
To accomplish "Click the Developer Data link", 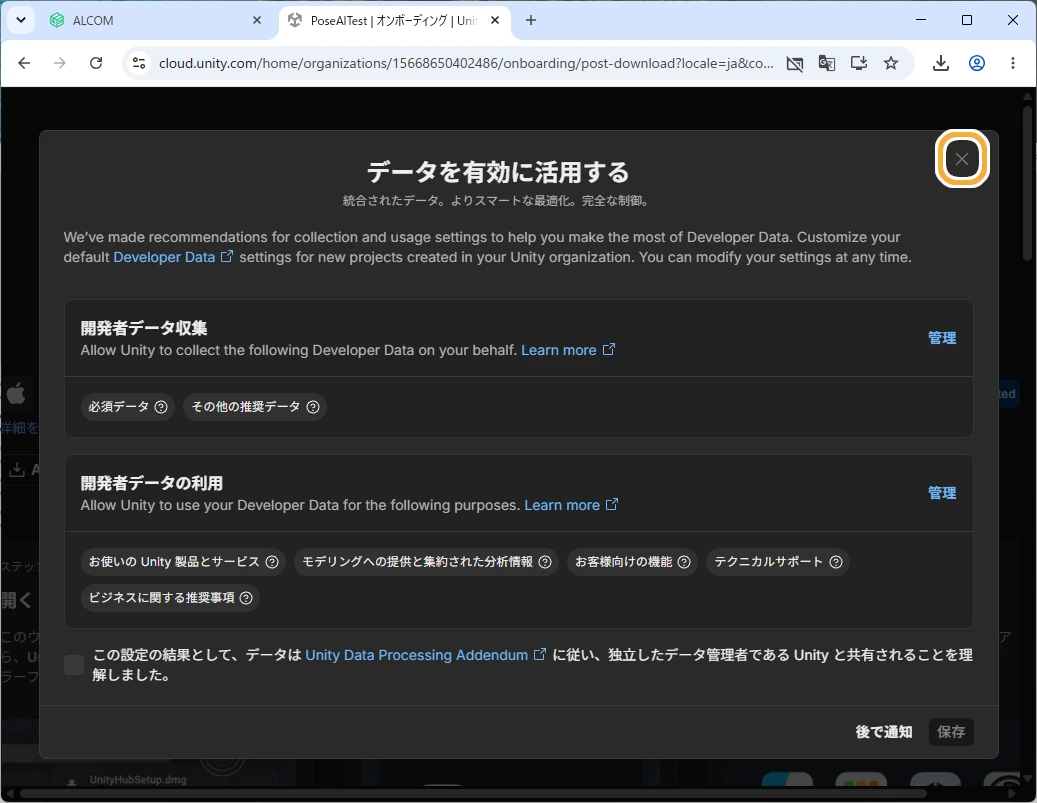I will click(173, 257).
